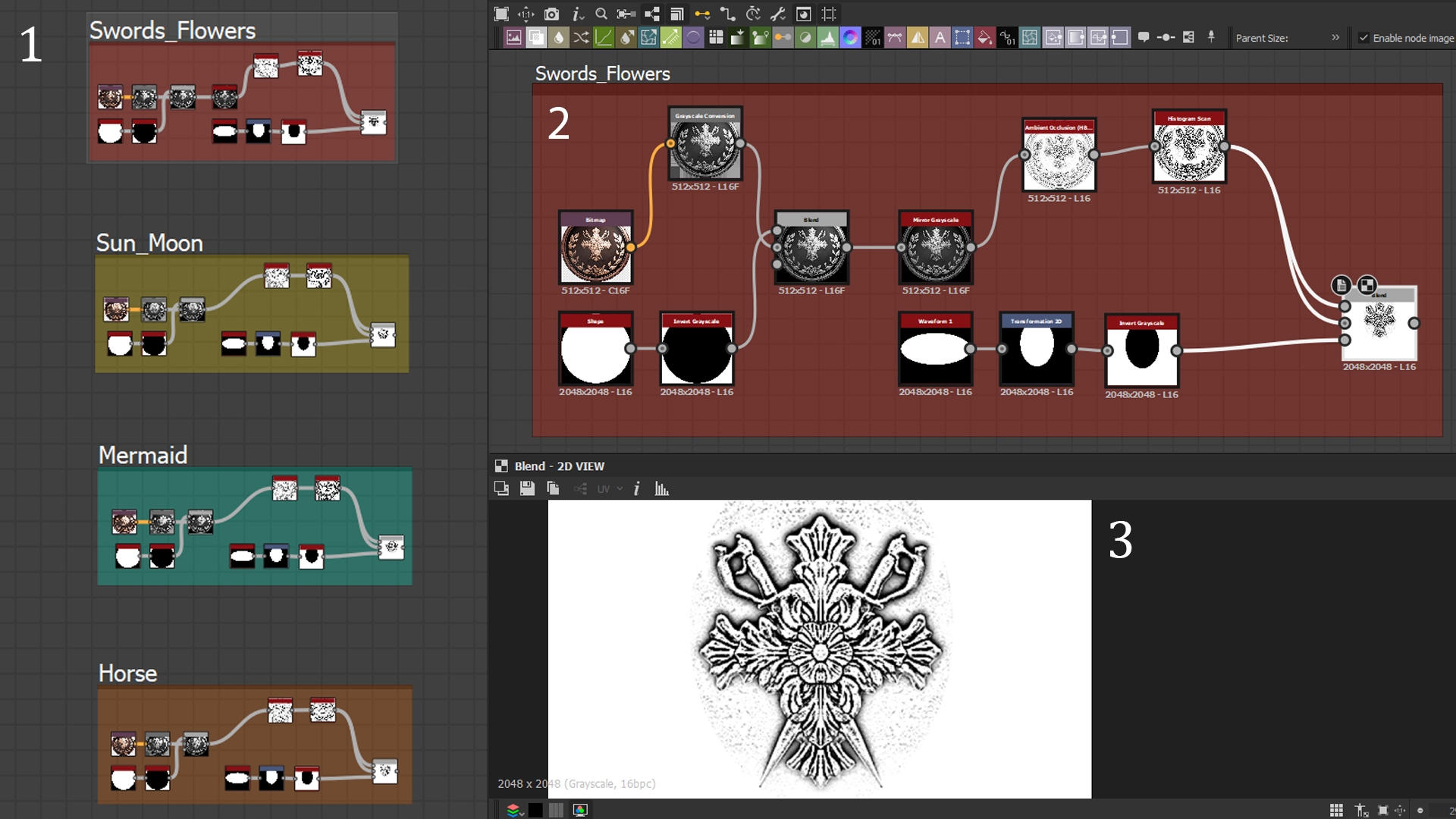Select the Swords_Flowers frame title in graph
The image size is (1456, 819).
tap(602, 74)
